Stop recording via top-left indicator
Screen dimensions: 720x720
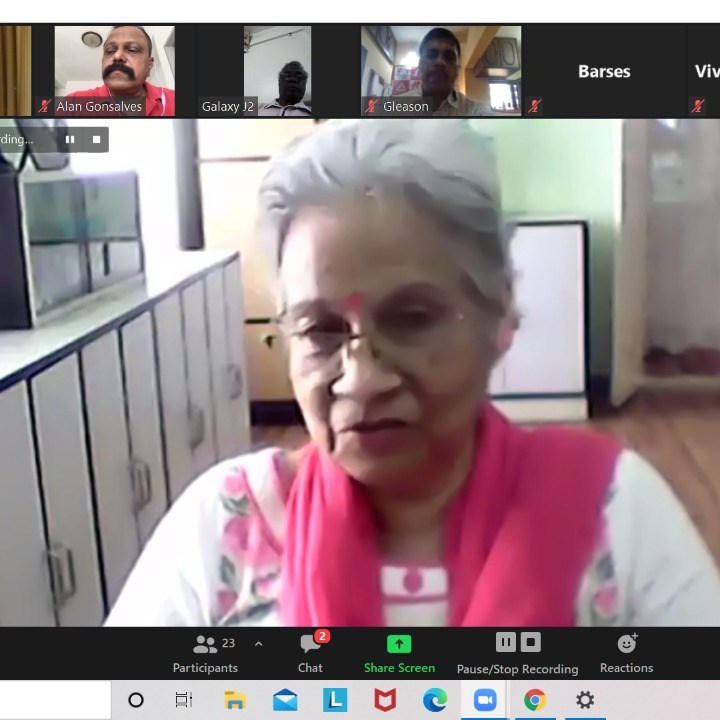96,140
